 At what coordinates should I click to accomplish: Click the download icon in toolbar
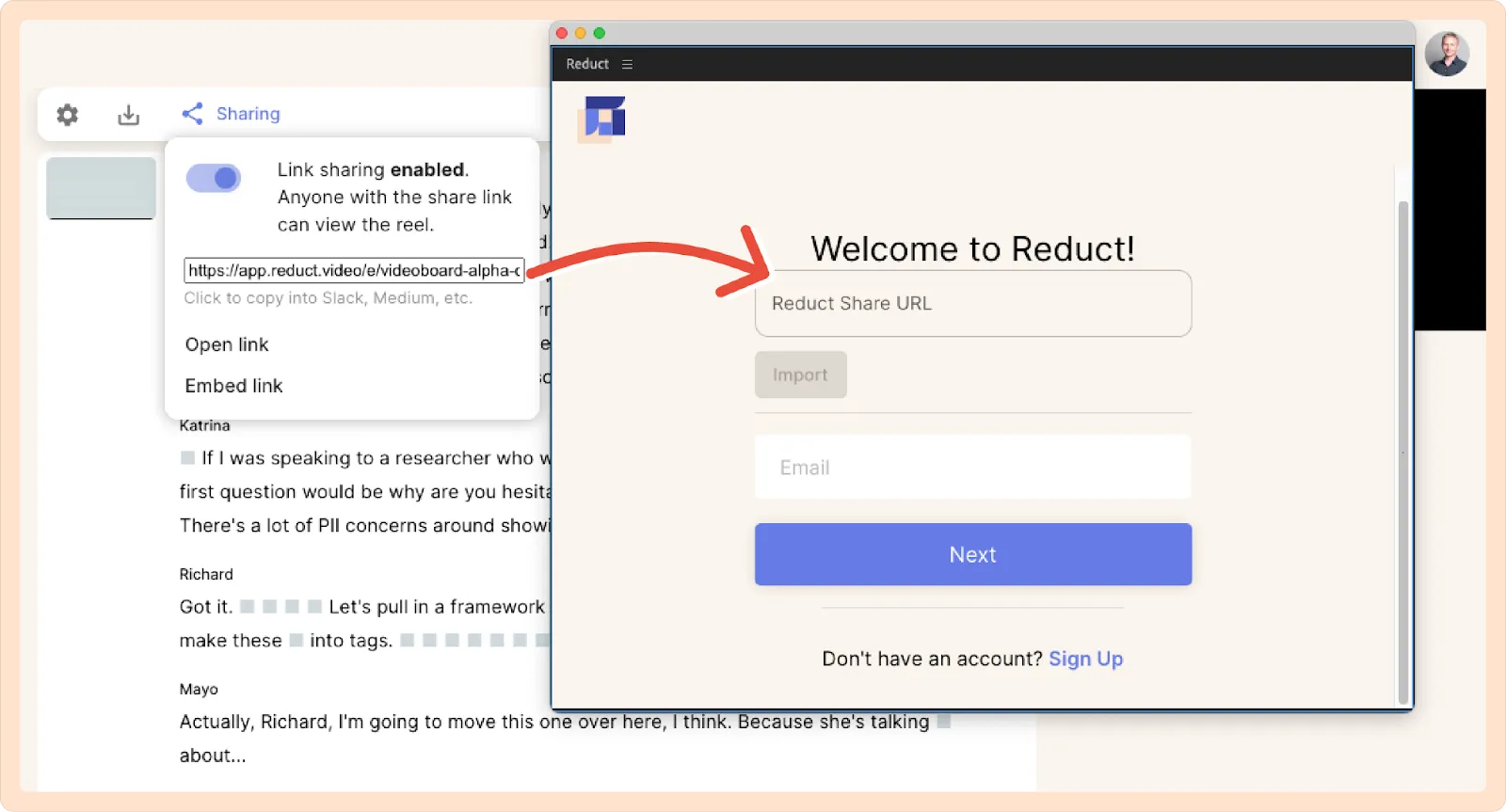pos(129,115)
